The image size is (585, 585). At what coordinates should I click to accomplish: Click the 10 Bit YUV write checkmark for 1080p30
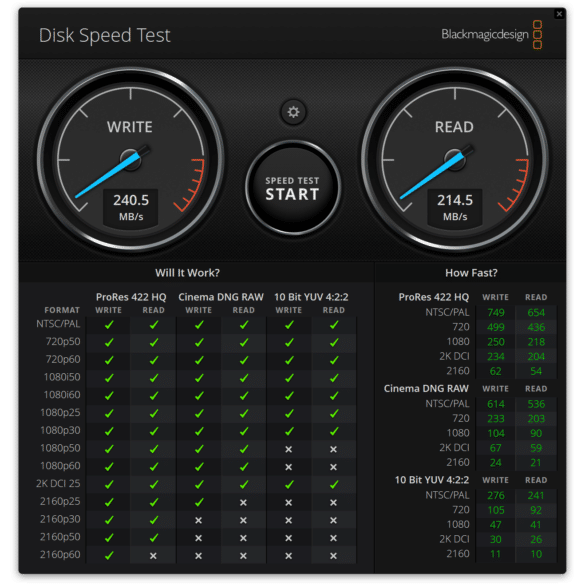click(289, 431)
